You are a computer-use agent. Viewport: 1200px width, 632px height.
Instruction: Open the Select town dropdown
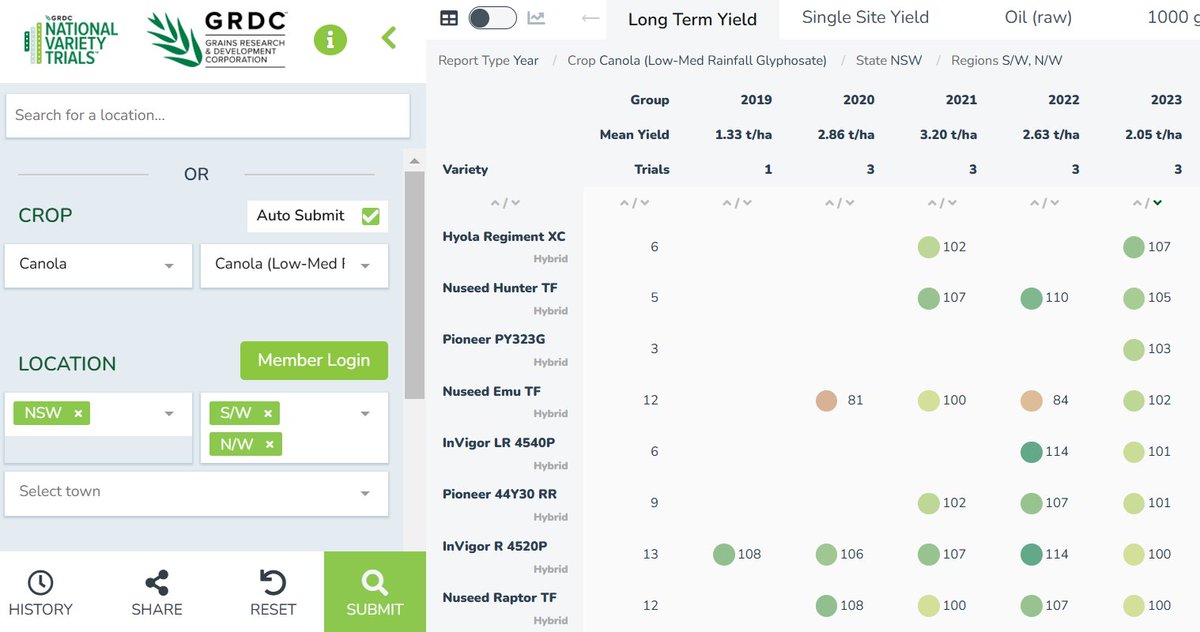coord(196,492)
